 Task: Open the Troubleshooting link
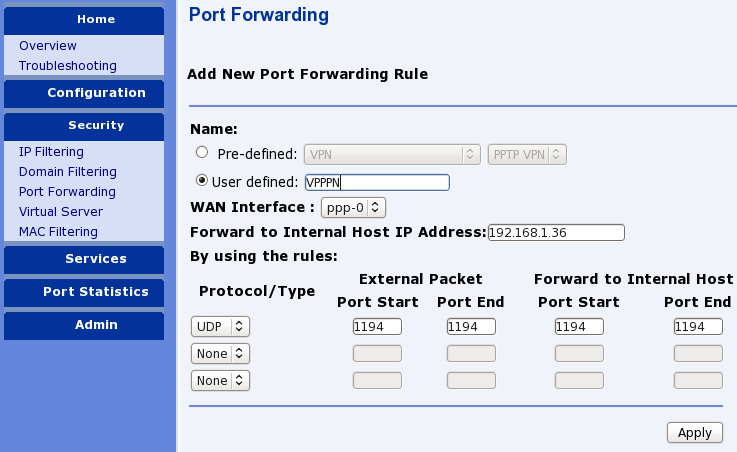(68, 66)
